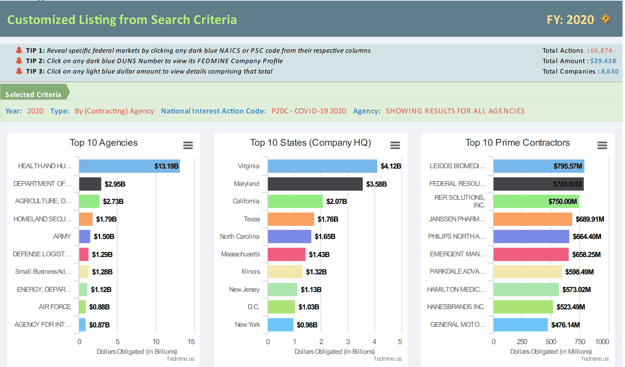Click the D.C. $1.03B bar
This screenshot has width=625, height=367.
(281, 307)
